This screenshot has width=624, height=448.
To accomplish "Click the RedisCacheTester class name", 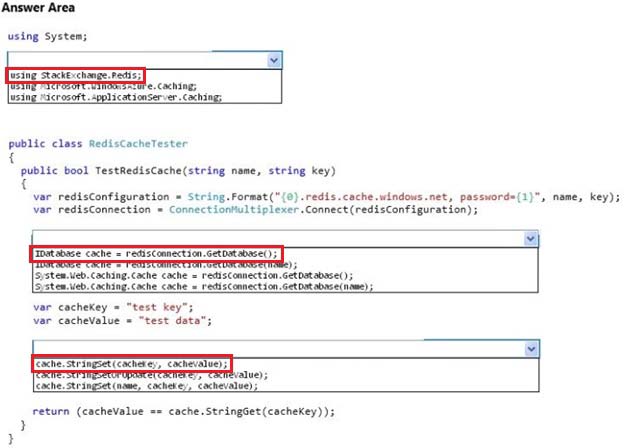I will pyautogui.click(x=138, y=144).
